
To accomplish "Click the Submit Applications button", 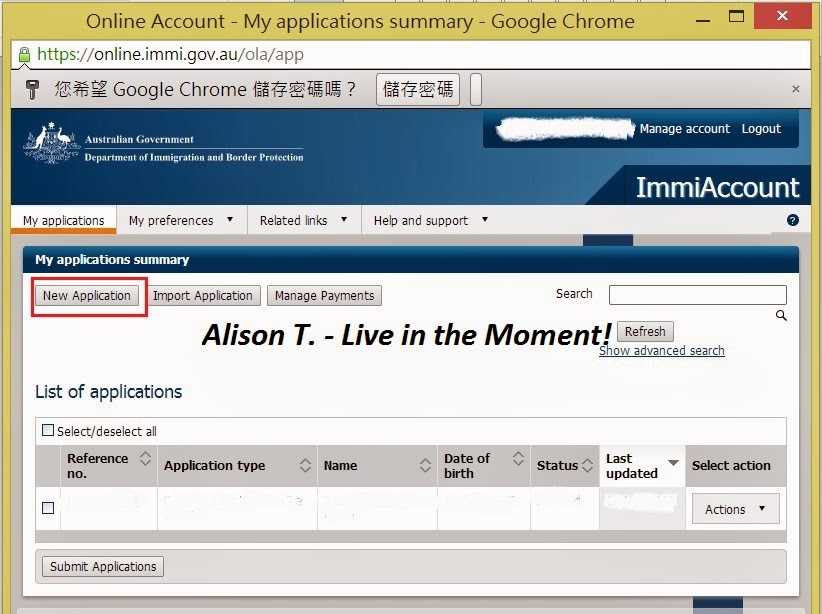I will [103, 566].
